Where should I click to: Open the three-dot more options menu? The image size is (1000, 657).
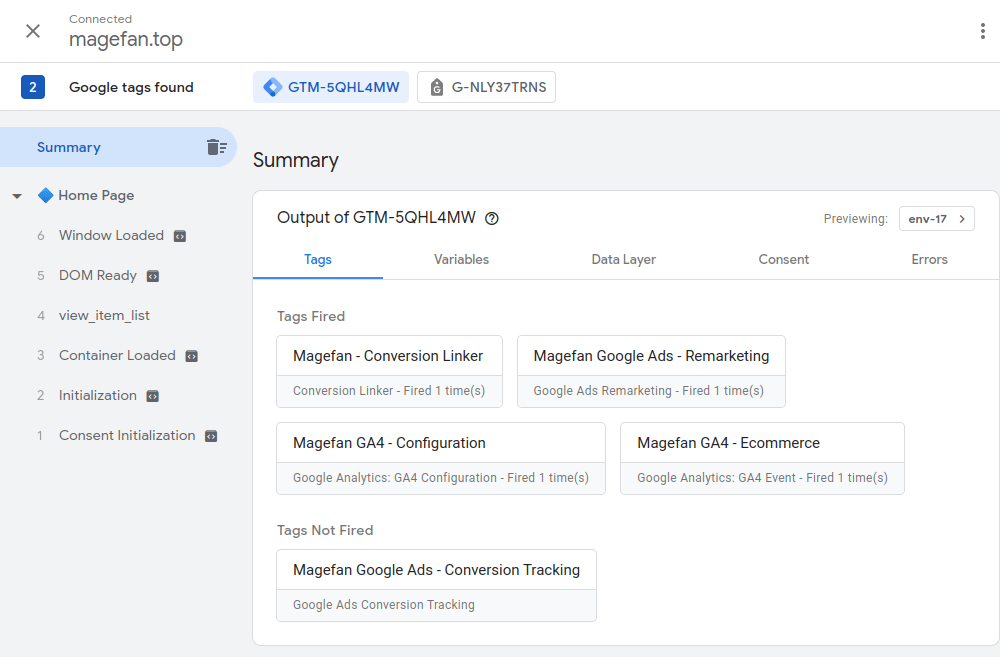coord(982,31)
